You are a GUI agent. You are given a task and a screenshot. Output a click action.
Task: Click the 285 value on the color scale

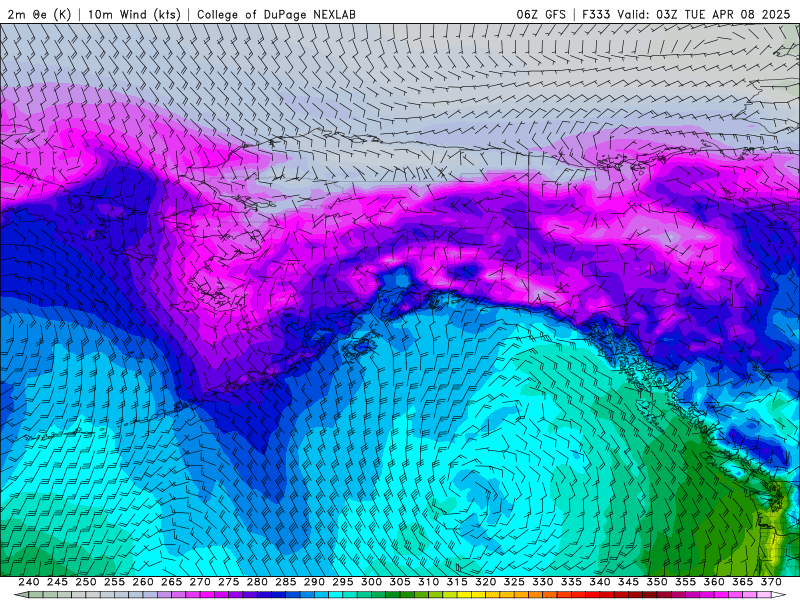286,582
